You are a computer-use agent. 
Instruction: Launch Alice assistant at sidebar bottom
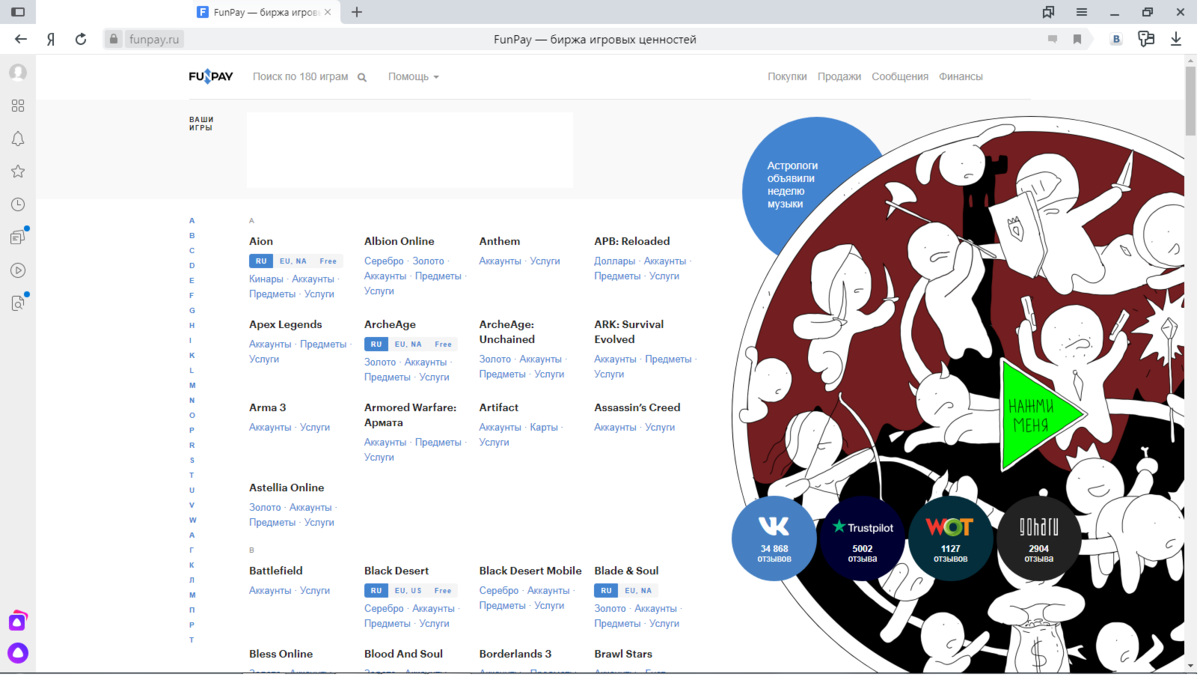(x=18, y=653)
